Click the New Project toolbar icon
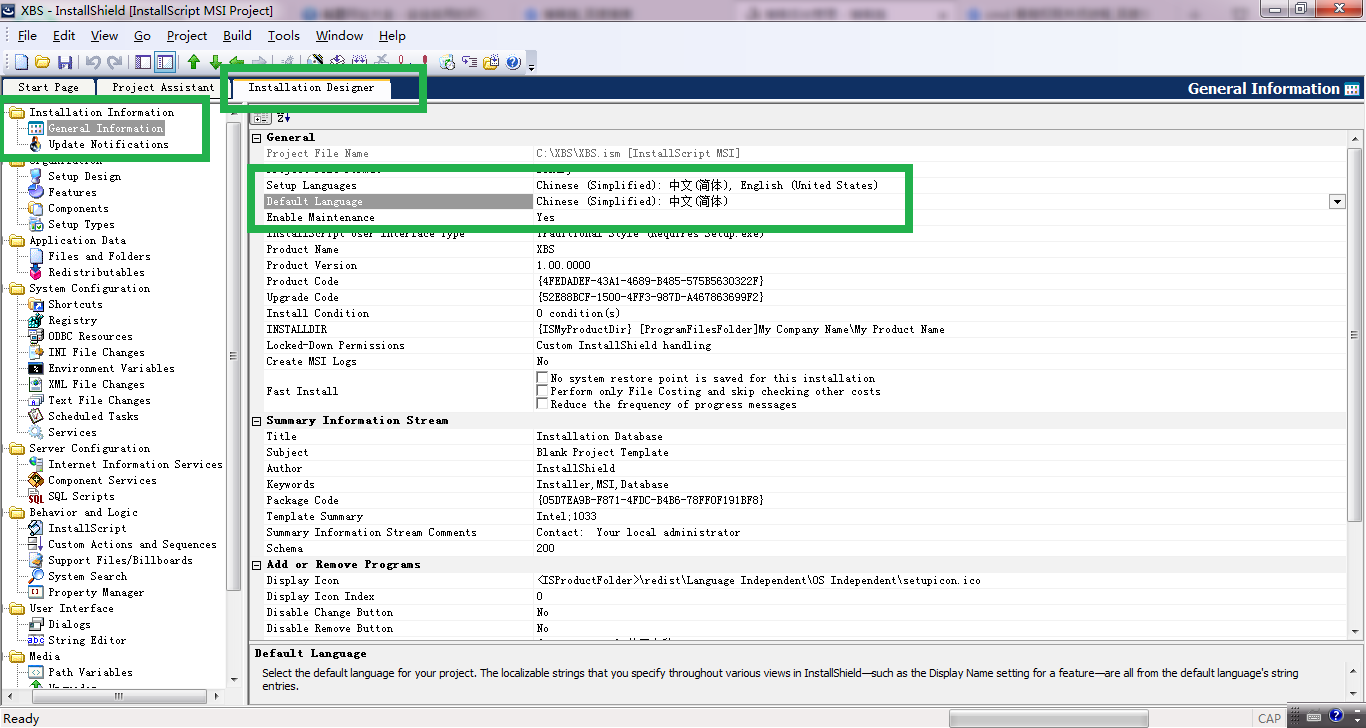The image size is (1366, 728). coord(21,62)
